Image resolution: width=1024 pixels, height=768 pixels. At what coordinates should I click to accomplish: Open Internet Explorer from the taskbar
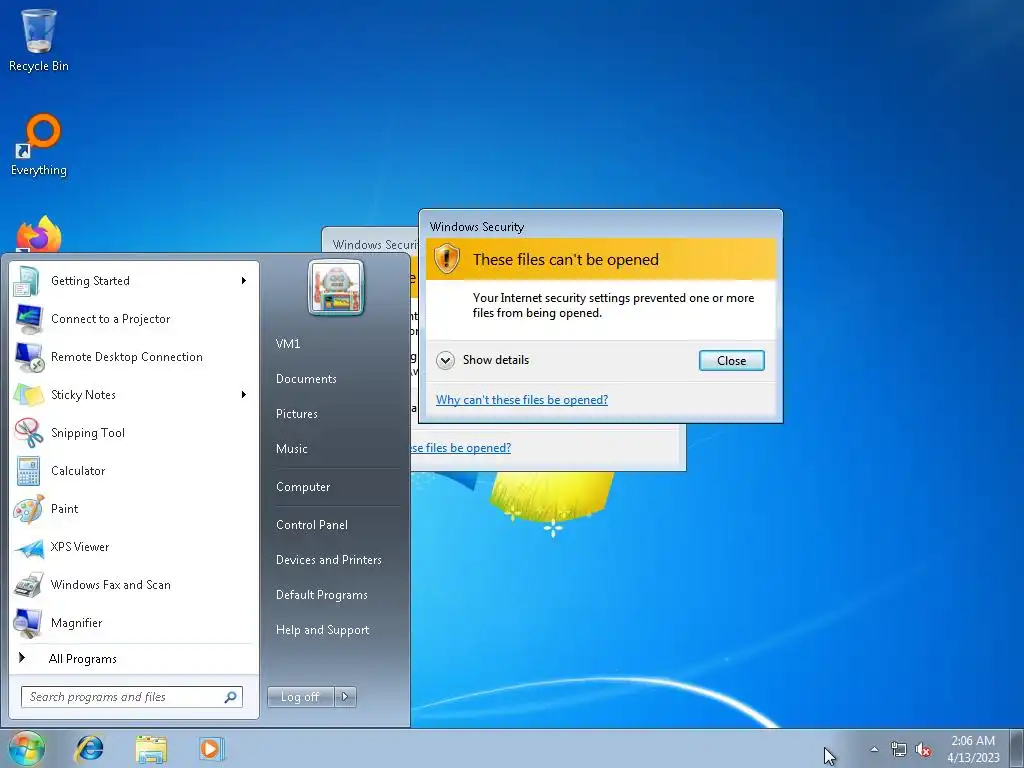[89, 748]
